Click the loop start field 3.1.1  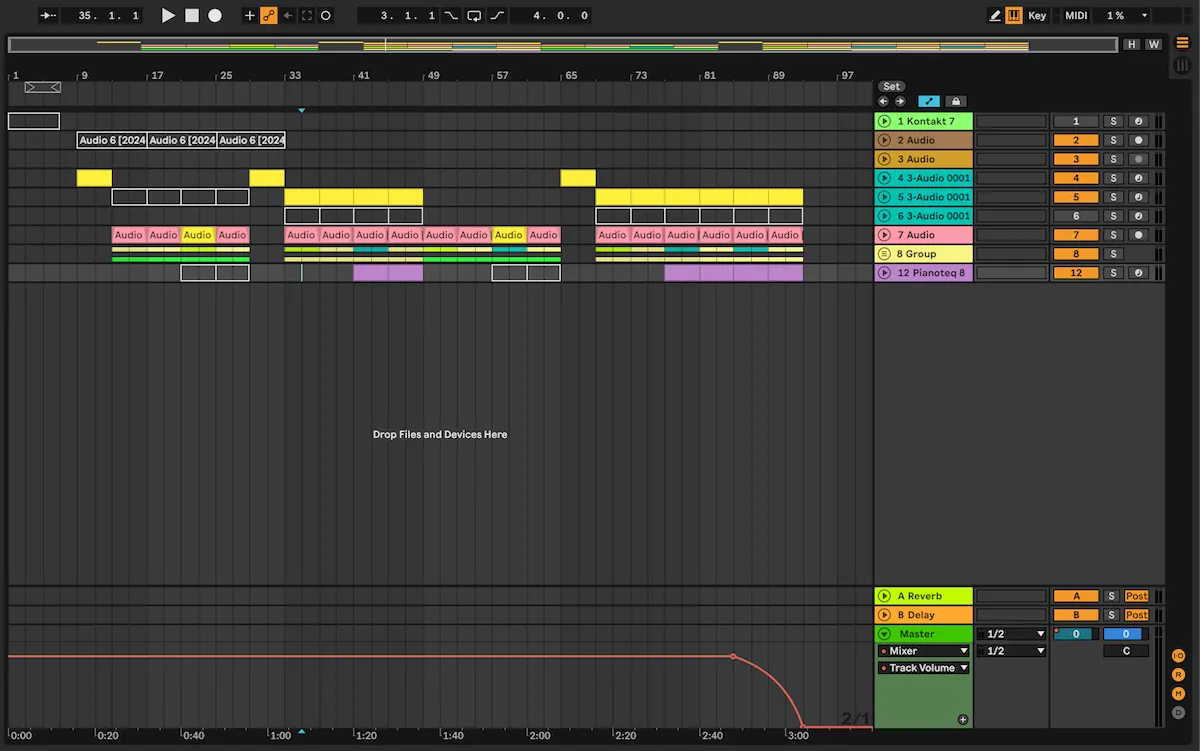coord(398,16)
